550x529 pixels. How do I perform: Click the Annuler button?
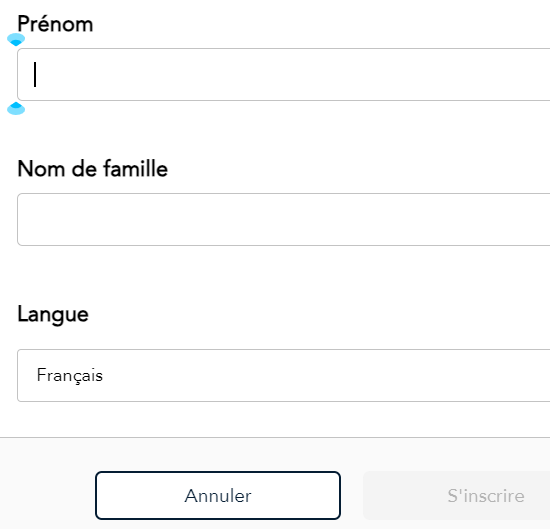[218, 495]
